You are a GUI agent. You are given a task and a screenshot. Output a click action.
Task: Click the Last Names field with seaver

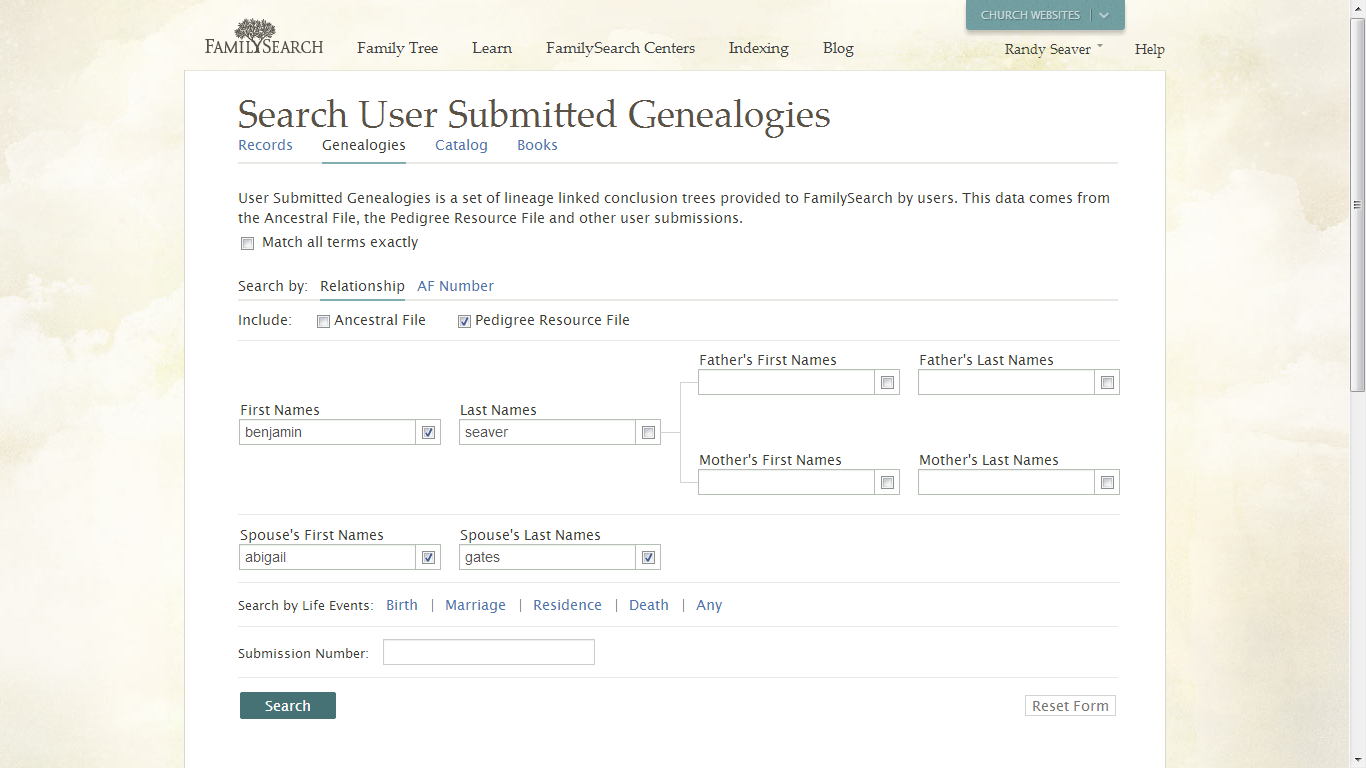pyautogui.click(x=547, y=432)
